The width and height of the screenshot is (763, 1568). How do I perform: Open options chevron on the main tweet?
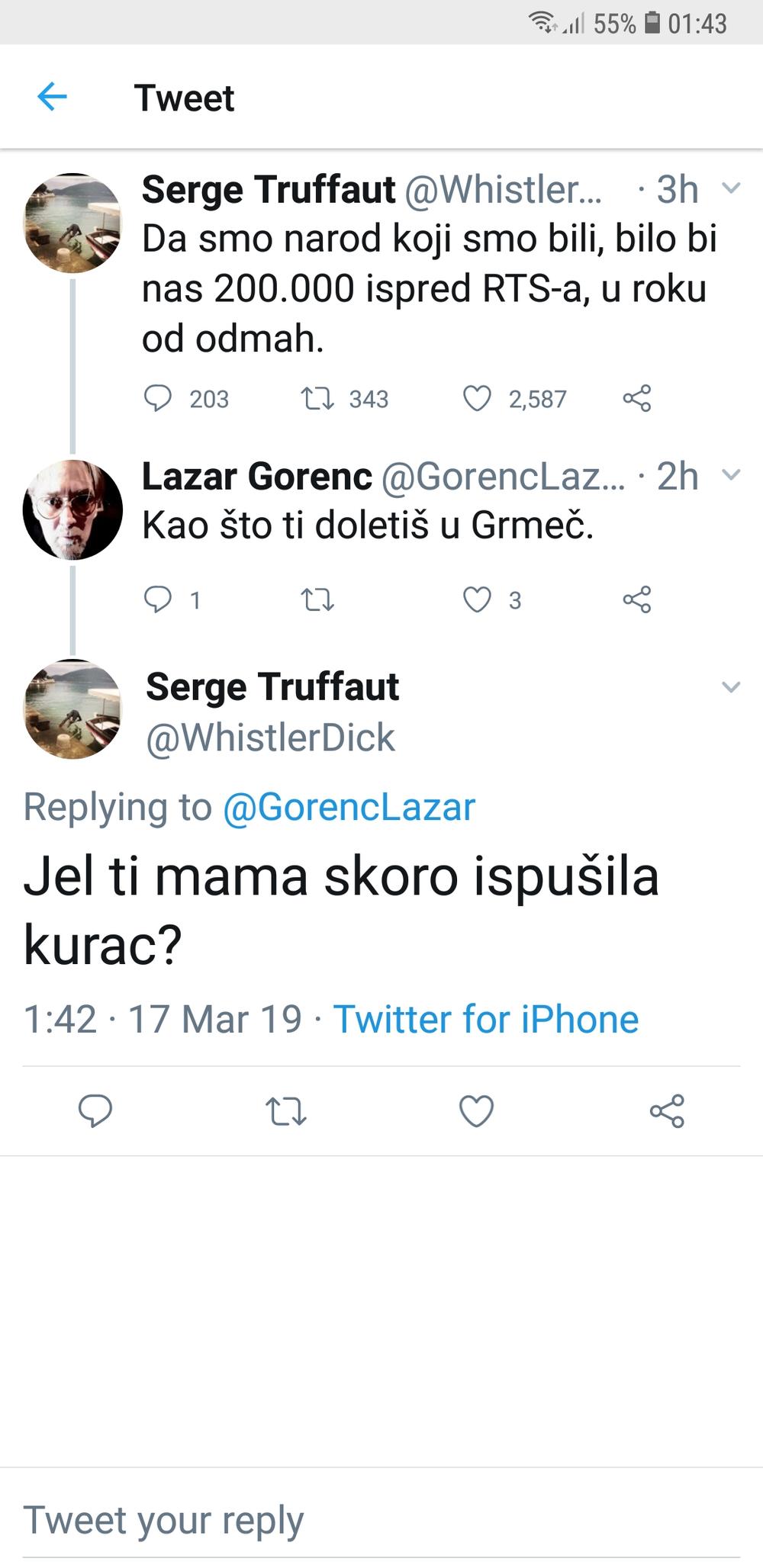[731, 687]
